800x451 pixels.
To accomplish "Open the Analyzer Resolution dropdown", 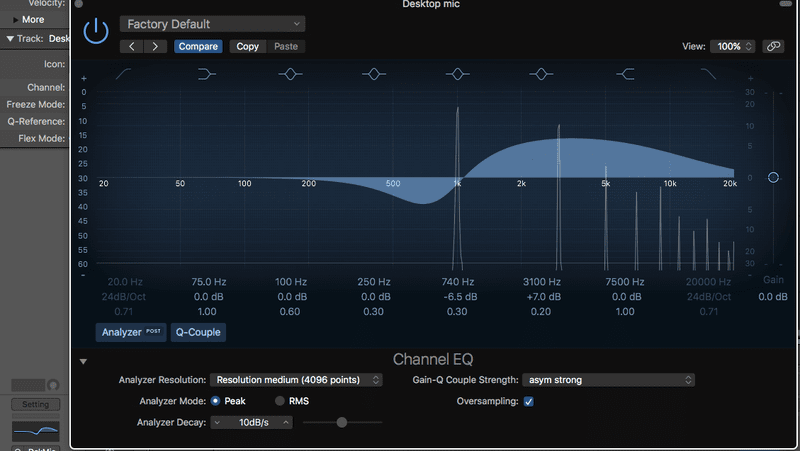I will [x=296, y=380].
